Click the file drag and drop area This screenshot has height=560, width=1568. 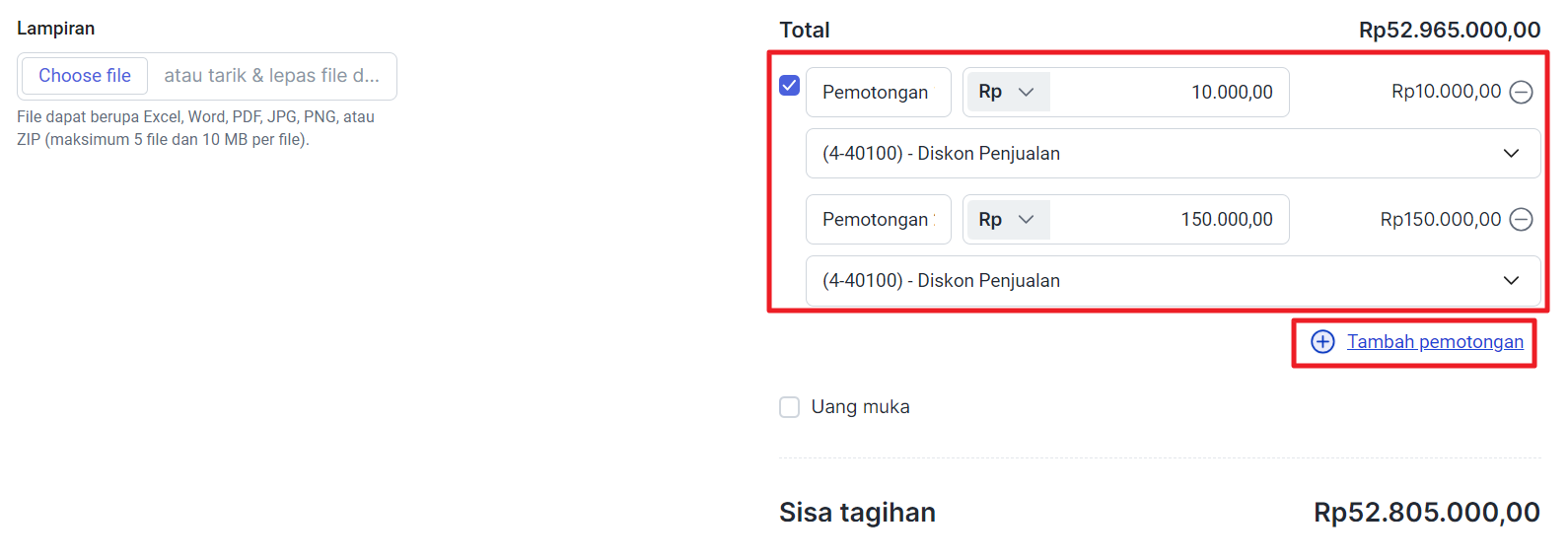[x=271, y=76]
